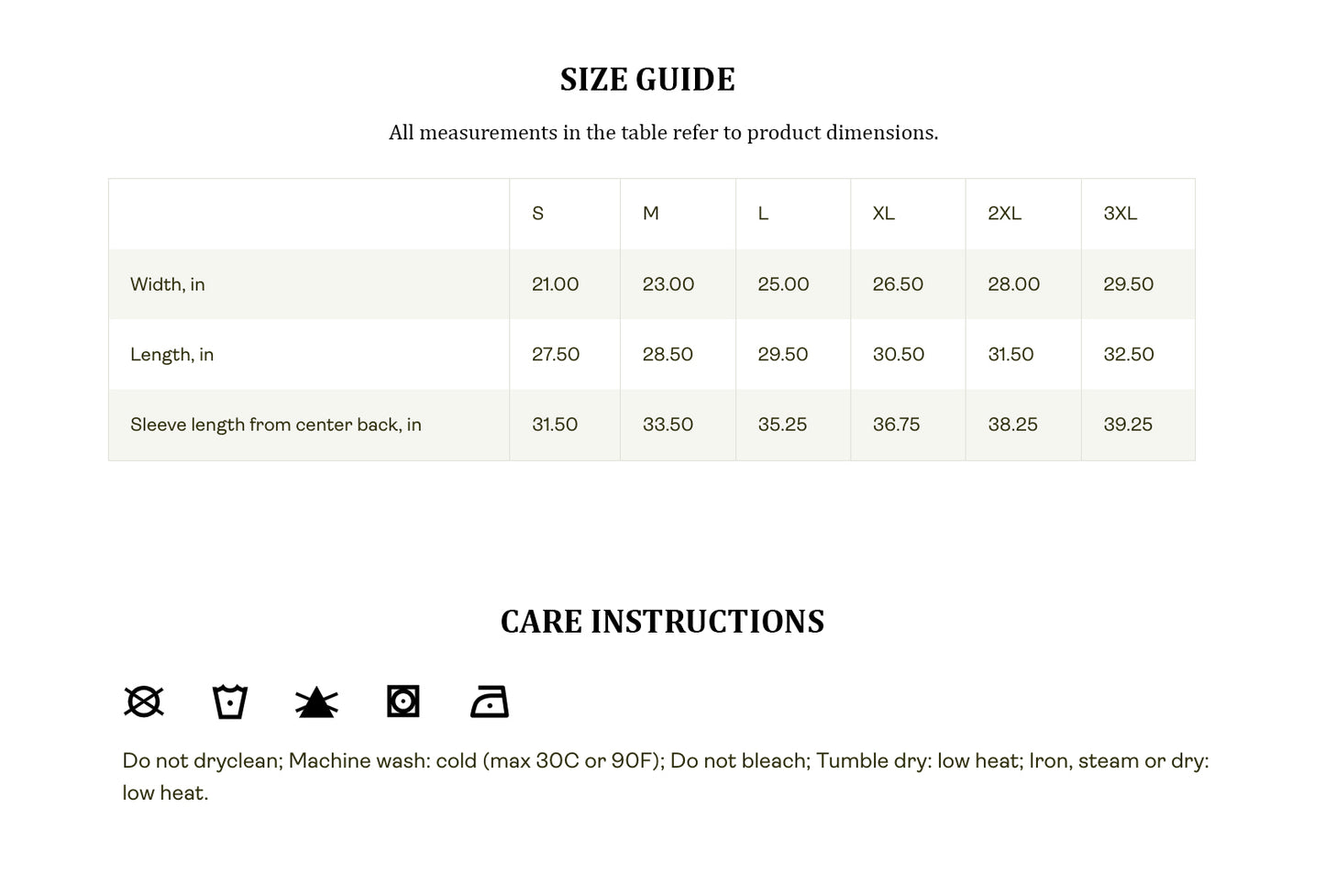Click the Care Instructions heading

pyautogui.click(x=662, y=622)
